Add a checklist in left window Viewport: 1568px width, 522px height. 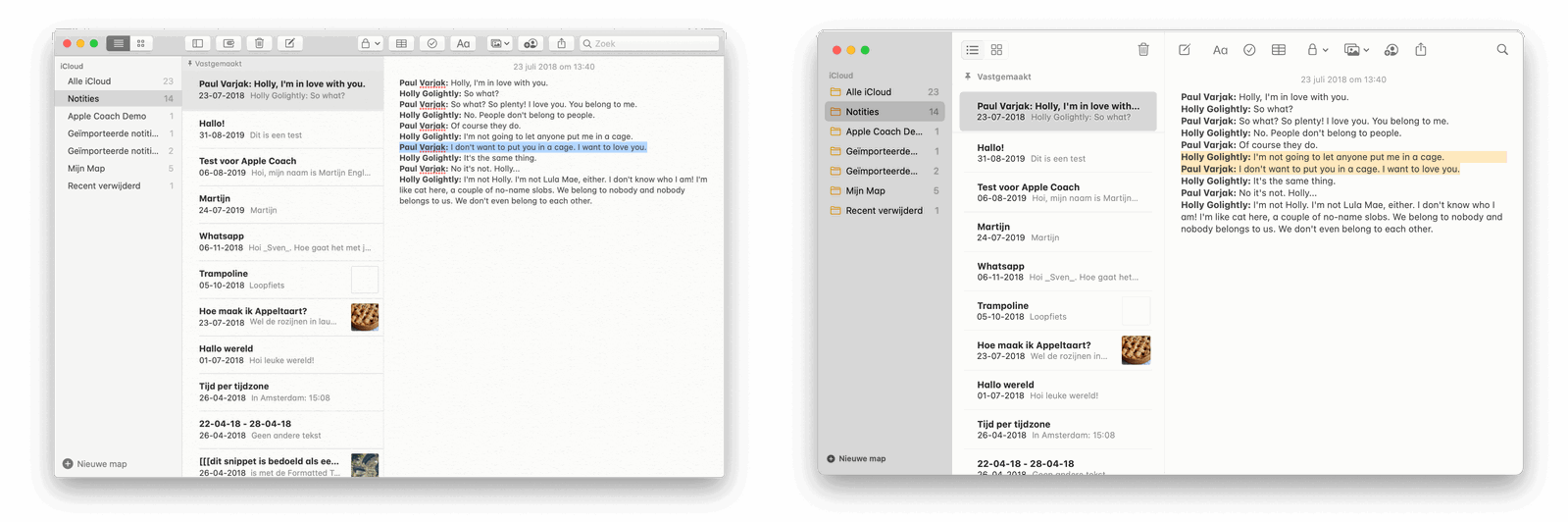coord(431,43)
